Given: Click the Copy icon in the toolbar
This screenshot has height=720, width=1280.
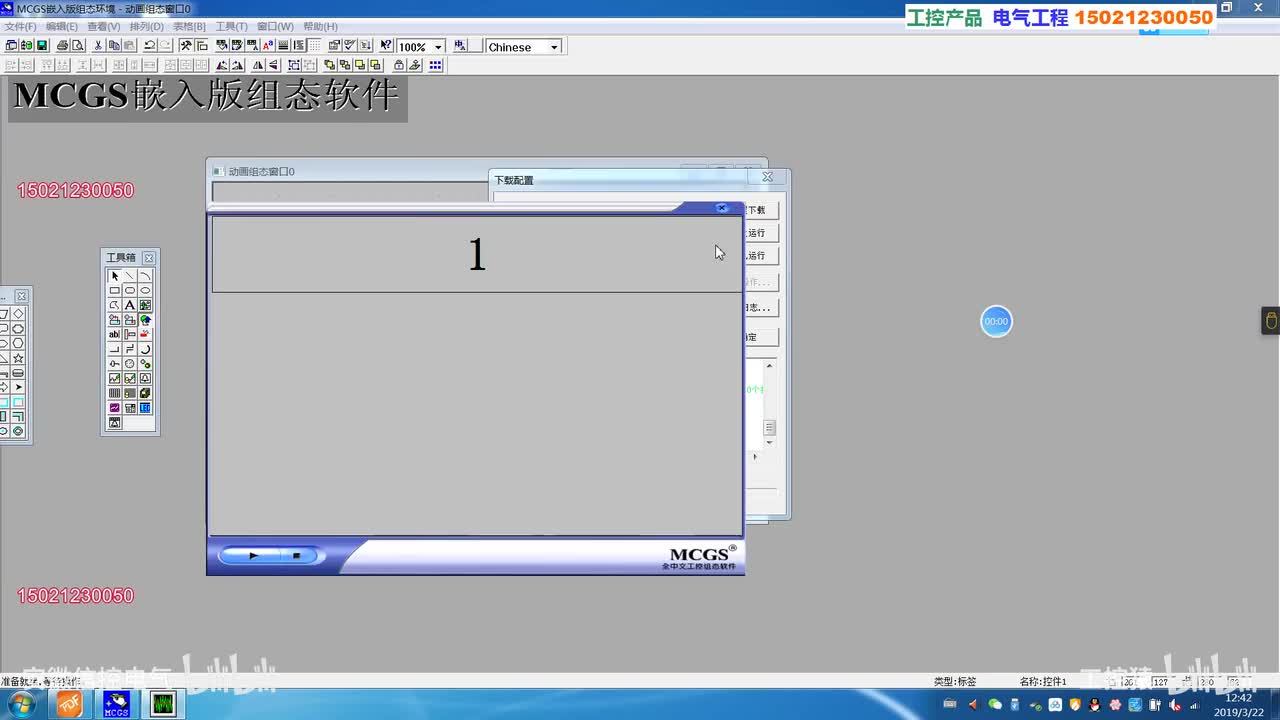Looking at the screenshot, I should click(114, 46).
